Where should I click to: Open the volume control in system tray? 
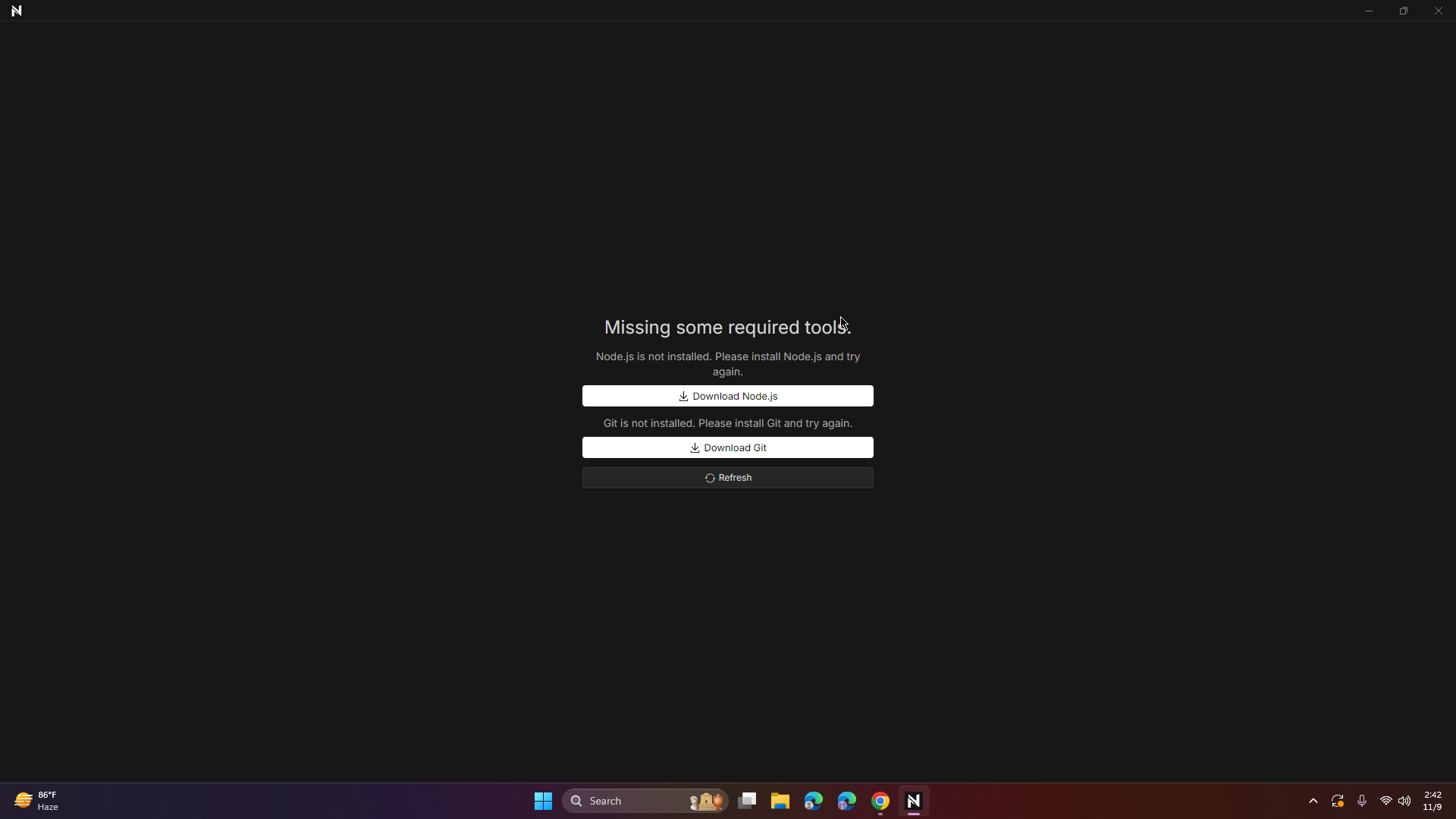click(1404, 801)
